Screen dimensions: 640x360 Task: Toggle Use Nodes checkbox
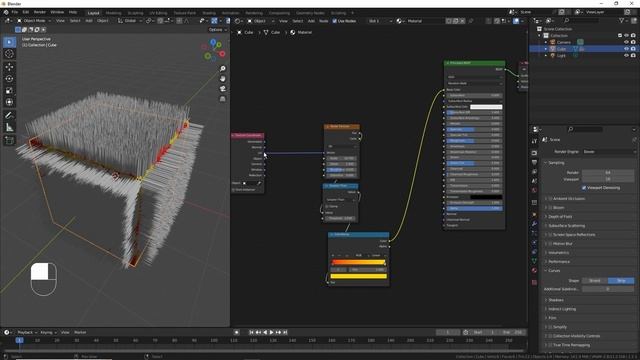(x=335, y=21)
